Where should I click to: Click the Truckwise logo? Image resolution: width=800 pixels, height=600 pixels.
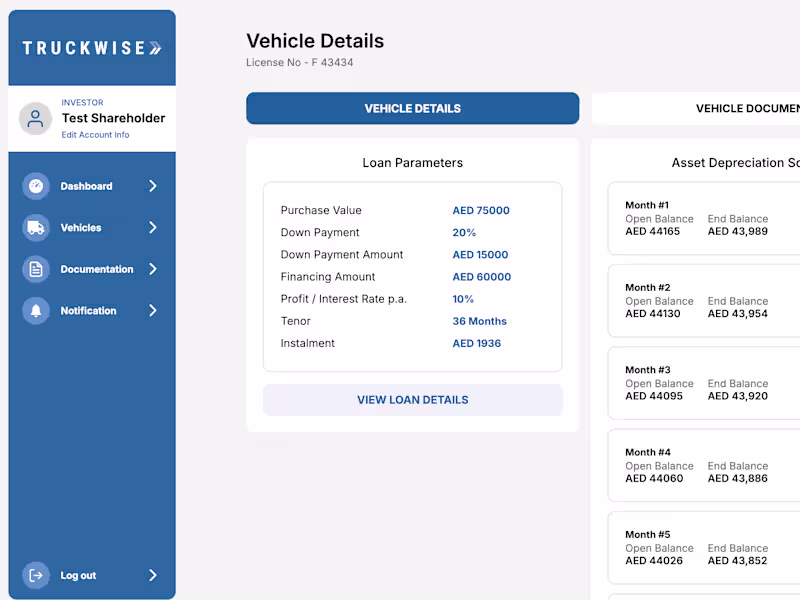92,48
